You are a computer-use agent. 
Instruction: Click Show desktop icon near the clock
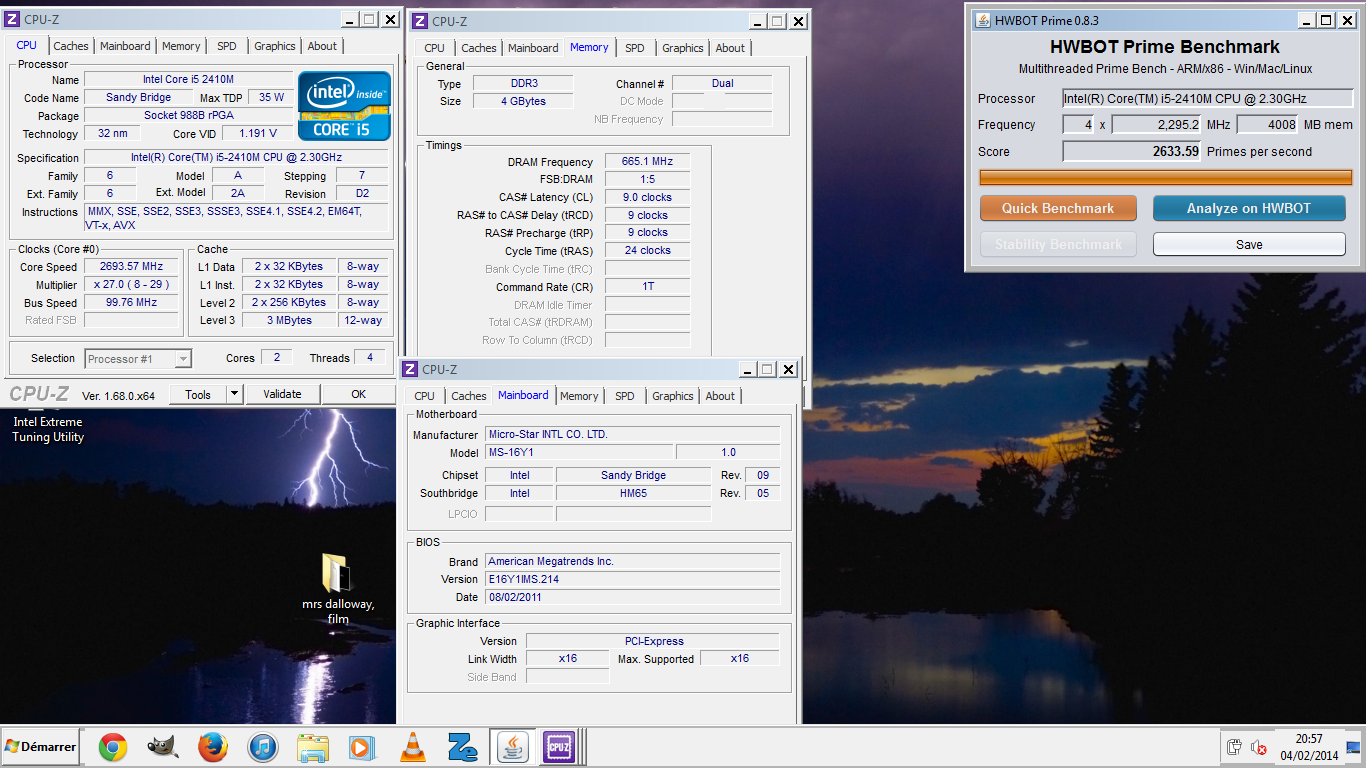1354,747
